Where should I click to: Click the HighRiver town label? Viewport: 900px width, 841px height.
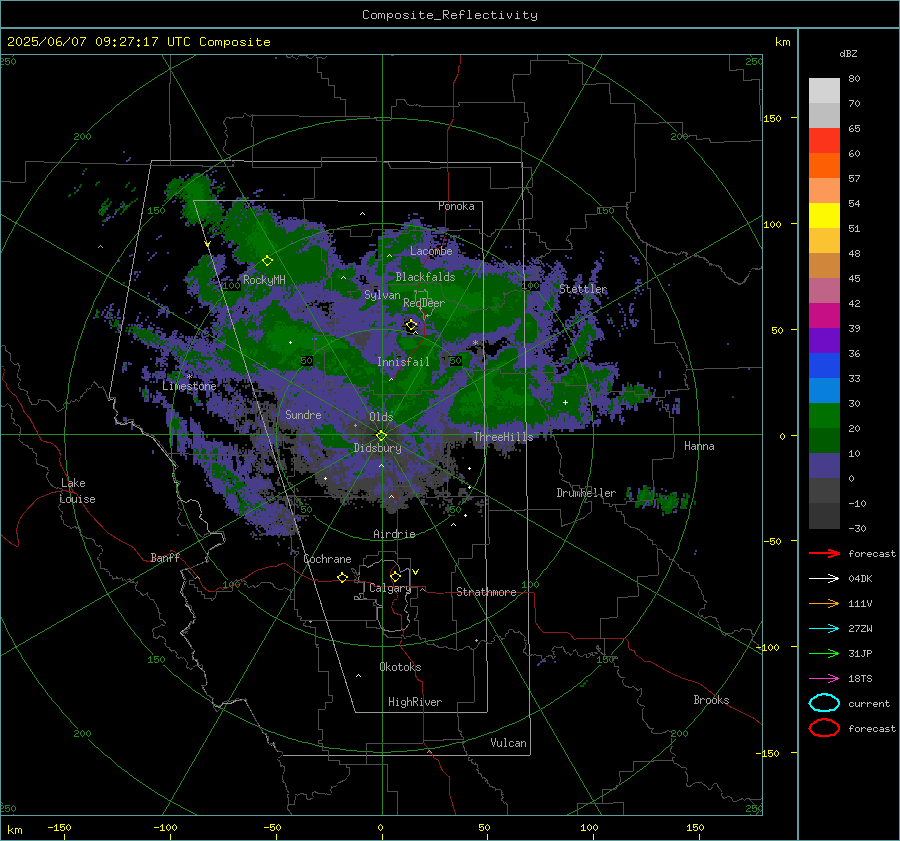(x=415, y=702)
